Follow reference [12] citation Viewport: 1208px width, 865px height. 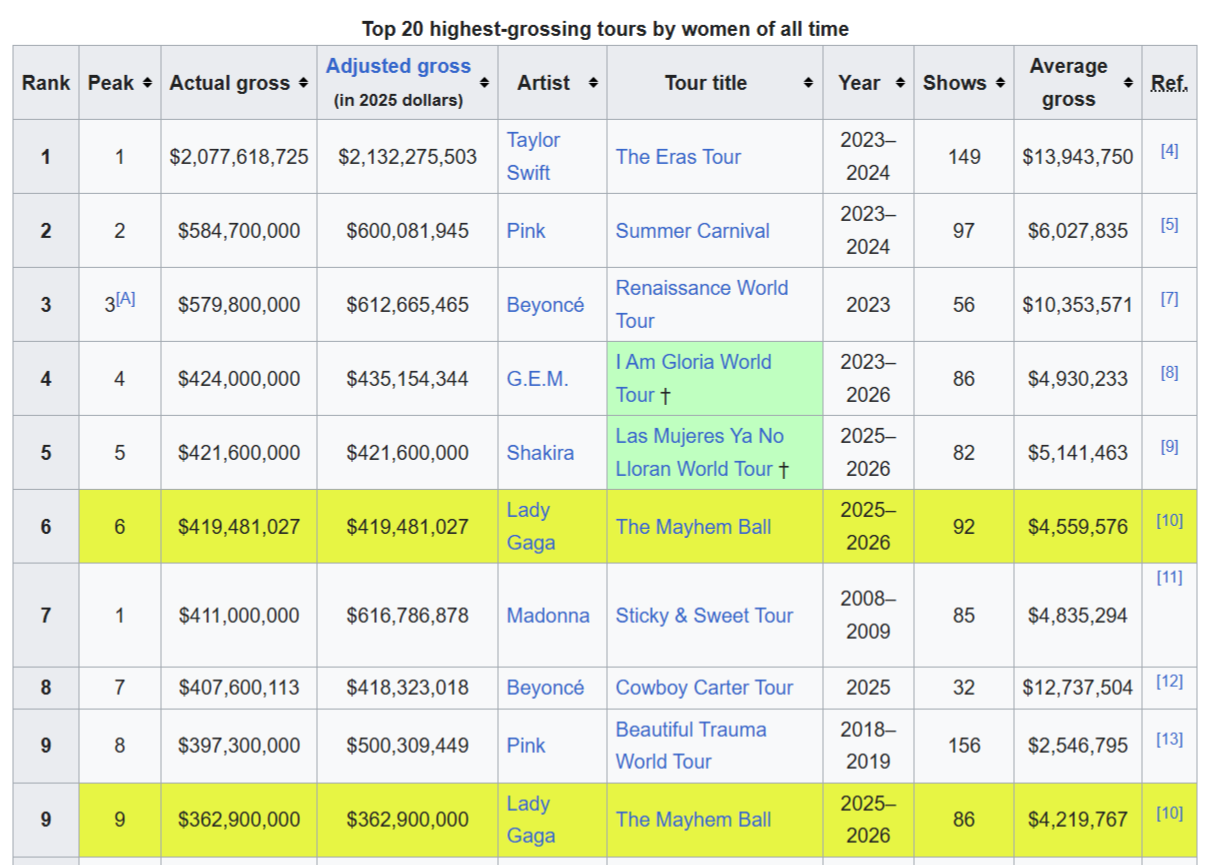click(x=1169, y=682)
